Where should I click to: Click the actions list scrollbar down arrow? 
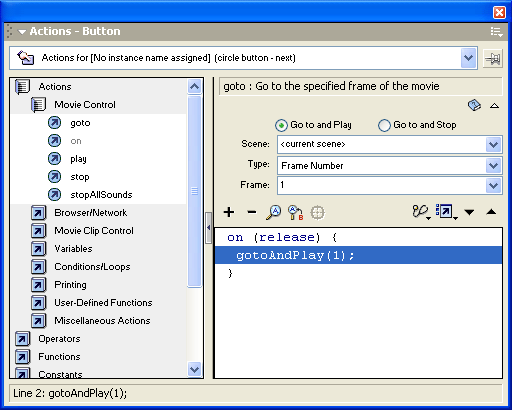coord(194,369)
